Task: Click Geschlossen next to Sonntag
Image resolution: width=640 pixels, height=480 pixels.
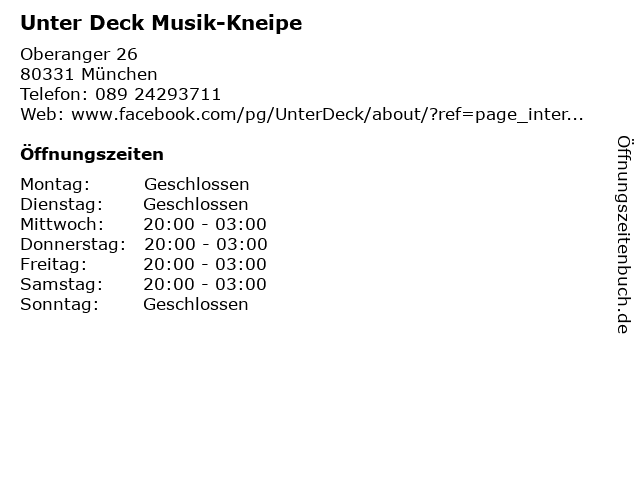Action: (x=196, y=304)
